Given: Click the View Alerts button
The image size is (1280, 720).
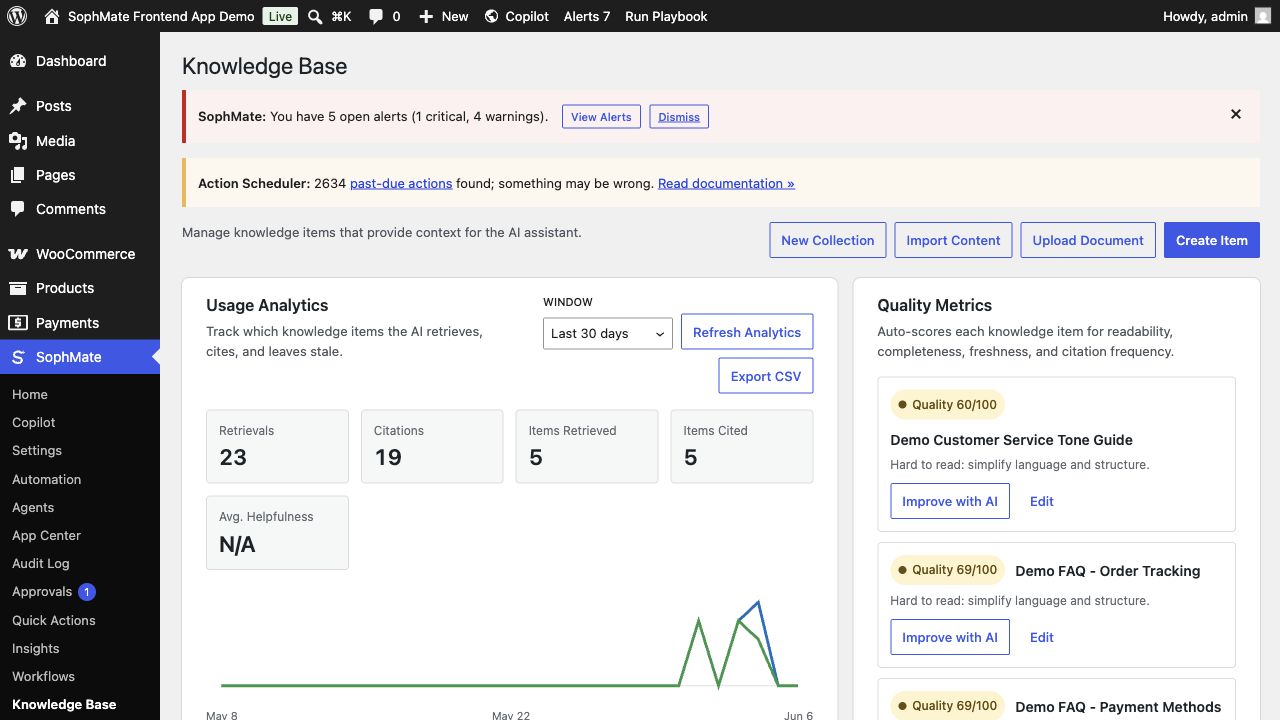Looking at the screenshot, I should 601,117.
